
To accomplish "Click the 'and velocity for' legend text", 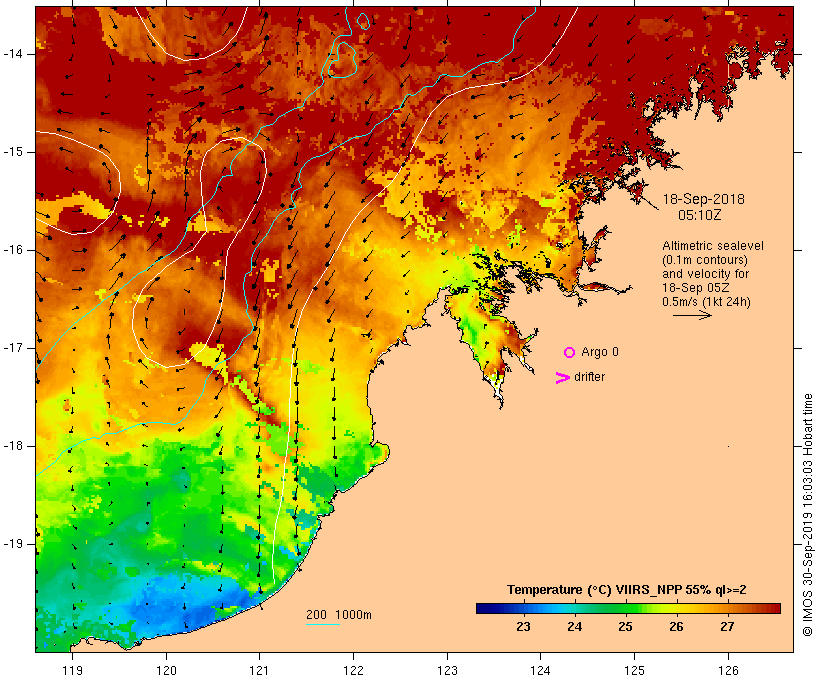I will pyautogui.click(x=705, y=274).
